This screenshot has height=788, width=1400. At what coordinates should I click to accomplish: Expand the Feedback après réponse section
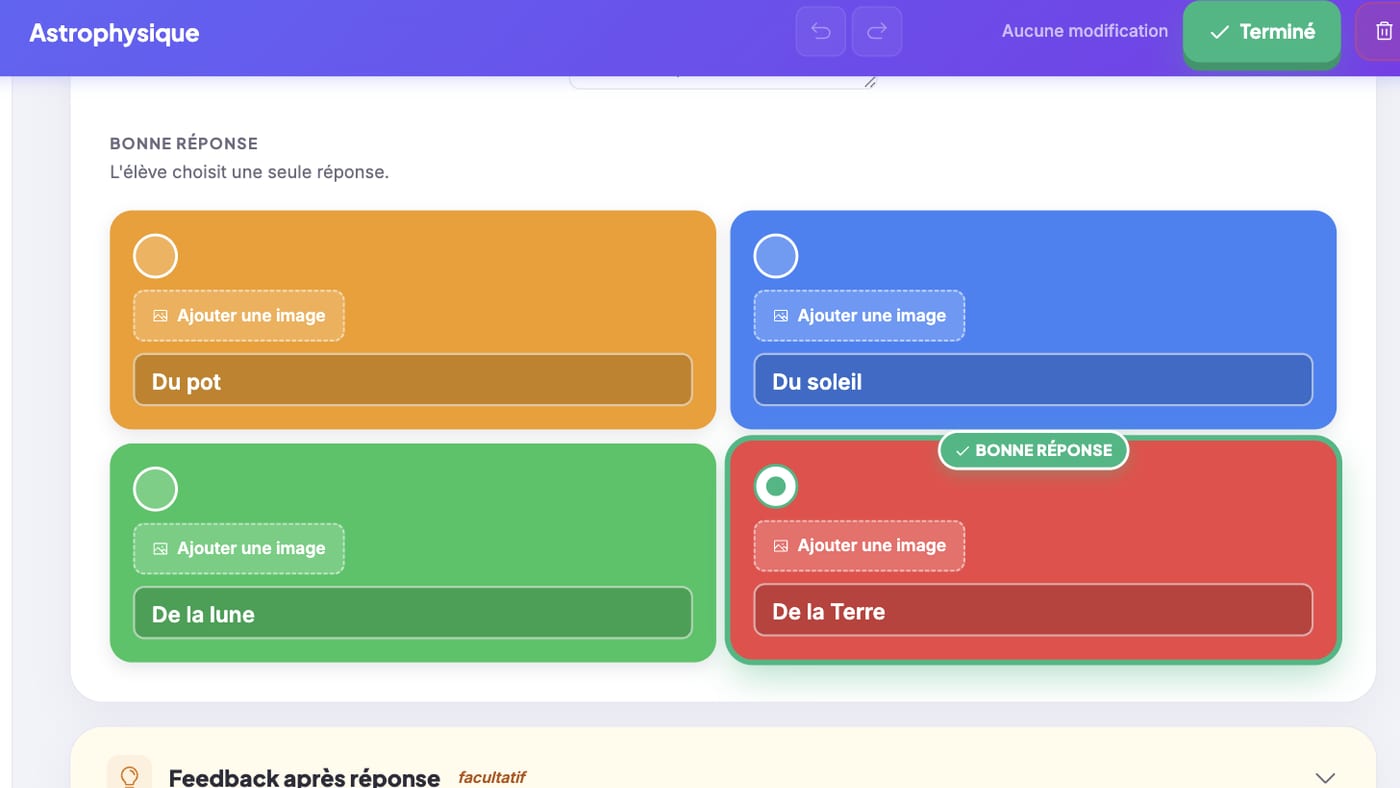tap(1325, 777)
